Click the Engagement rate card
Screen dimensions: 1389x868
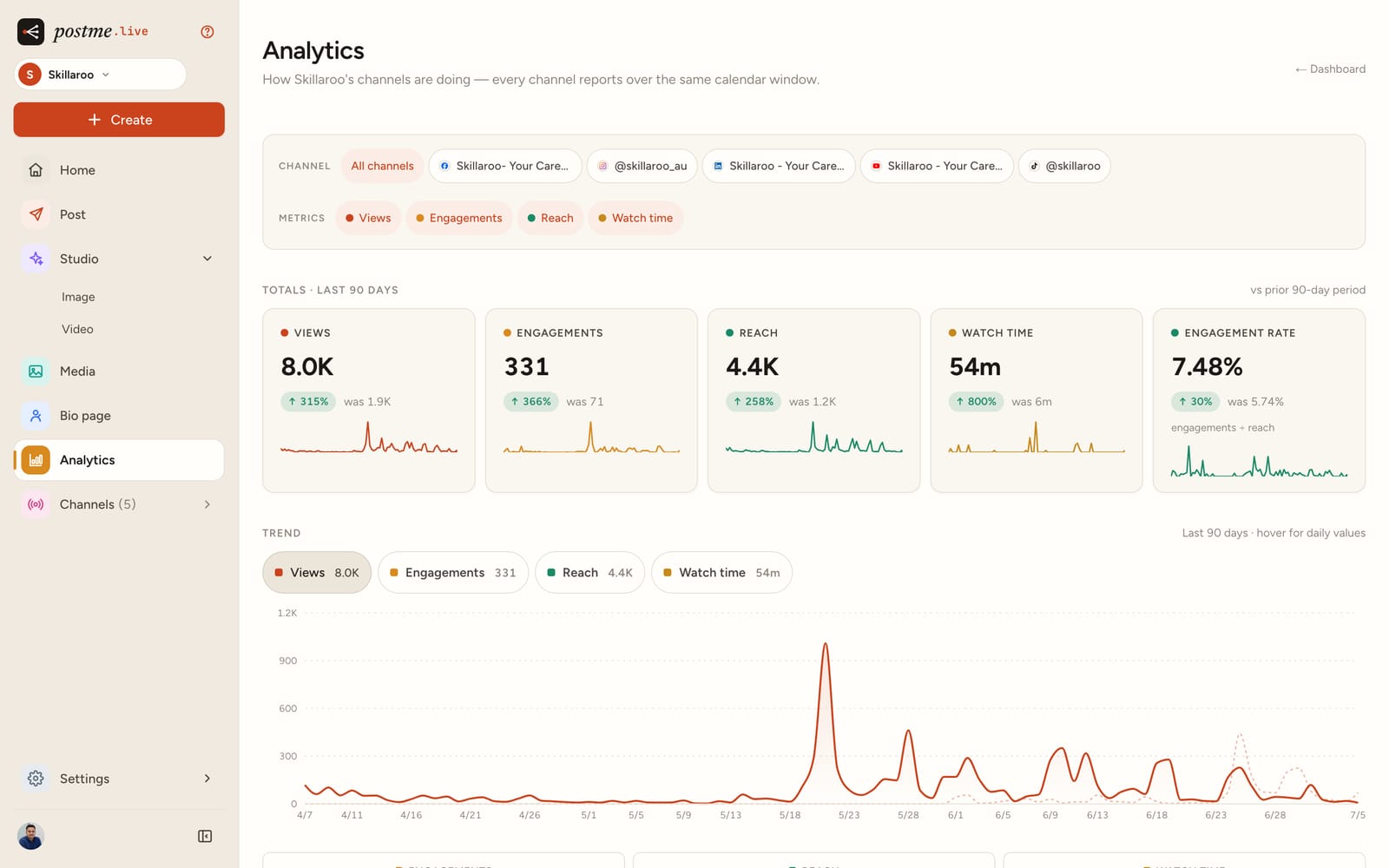tap(1259, 400)
